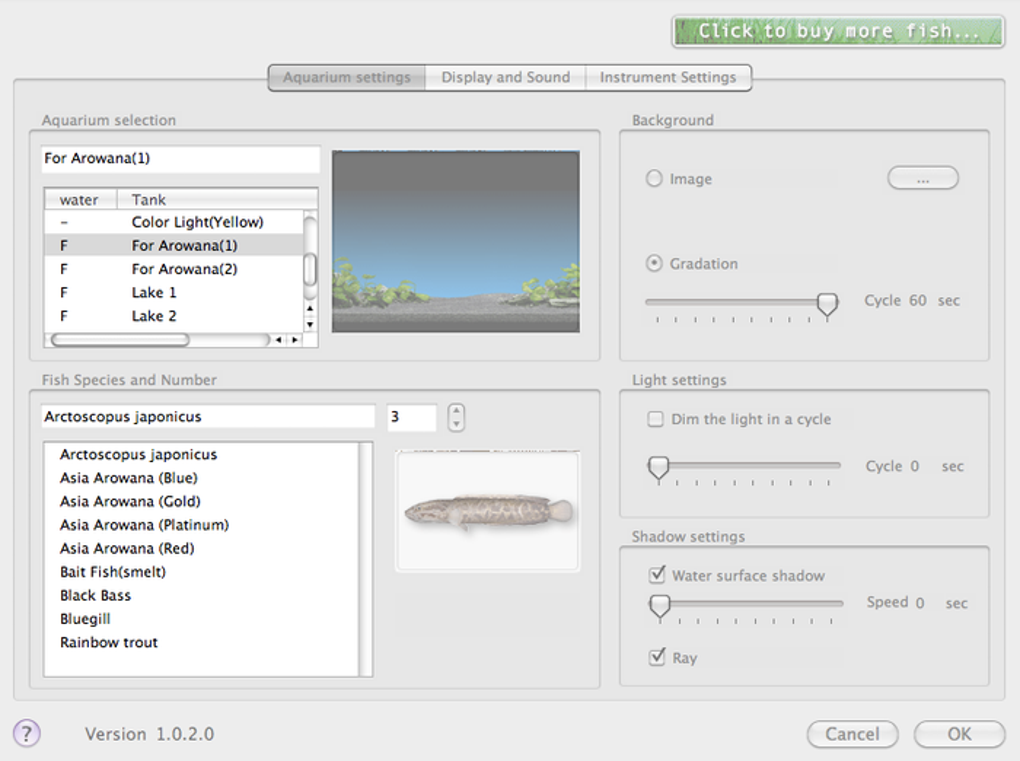Select the Image background radio button

(654, 178)
